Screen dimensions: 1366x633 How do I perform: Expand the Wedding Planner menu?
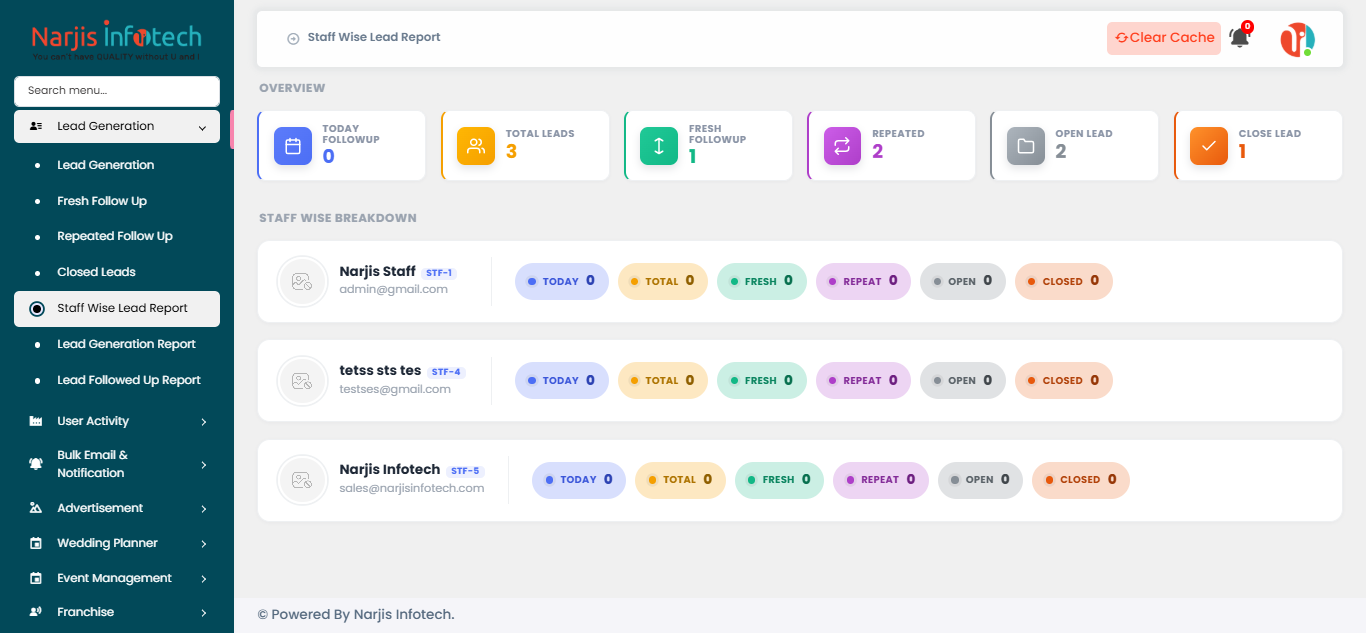pyautogui.click(x=203, y=544)
